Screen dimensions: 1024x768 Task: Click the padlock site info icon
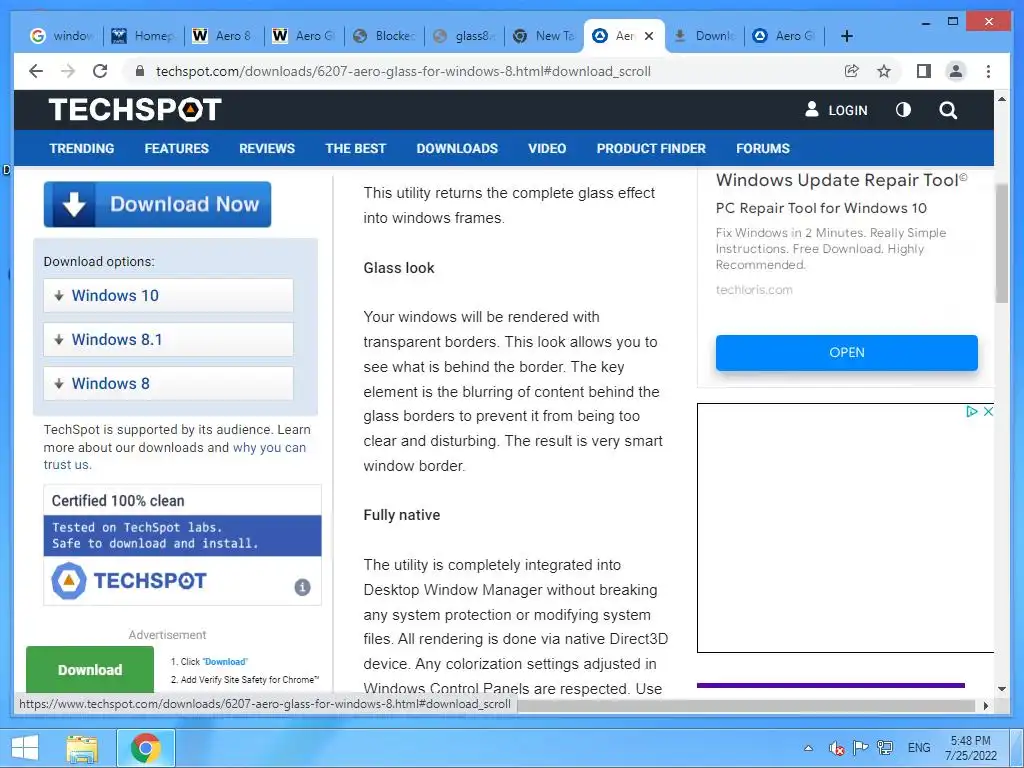point(139,71)
